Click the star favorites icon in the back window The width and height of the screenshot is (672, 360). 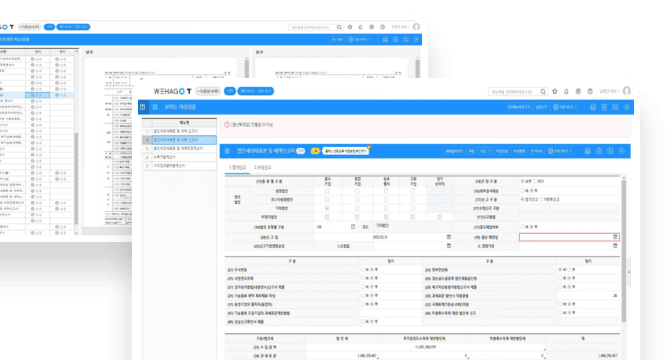350,27
